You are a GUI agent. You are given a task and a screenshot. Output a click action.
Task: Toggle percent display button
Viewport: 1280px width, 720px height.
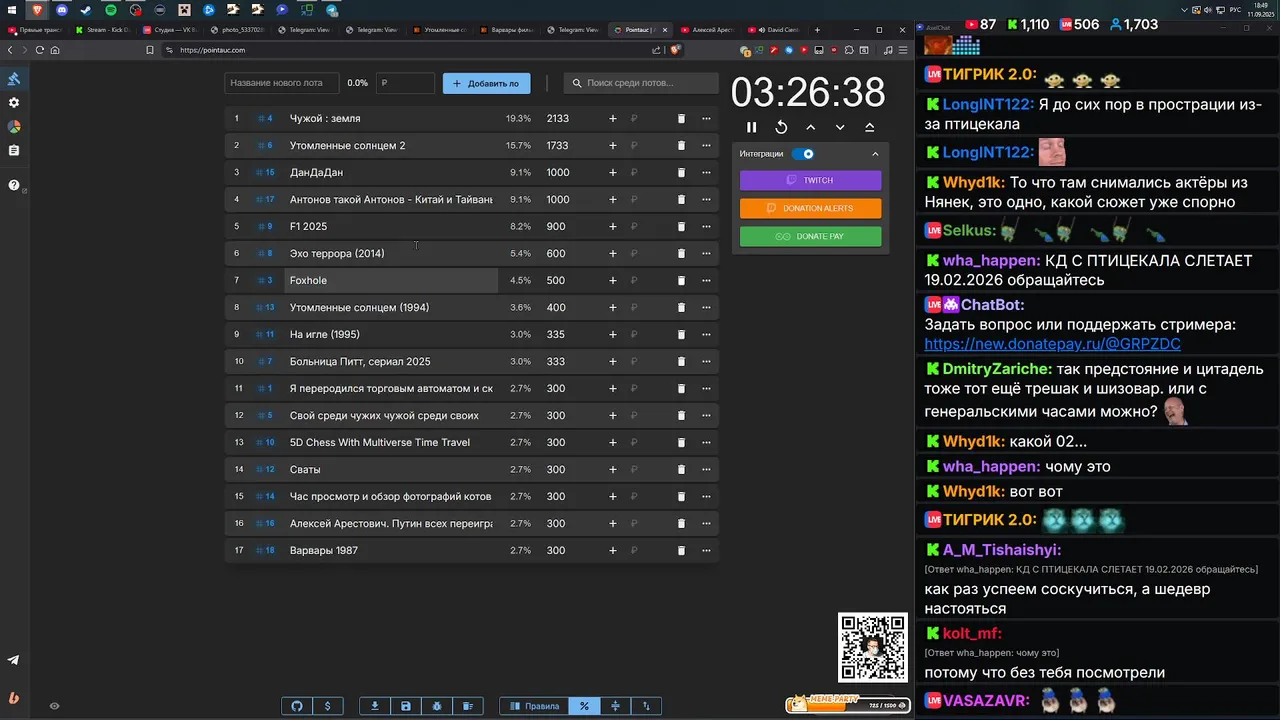pos(584,706)
